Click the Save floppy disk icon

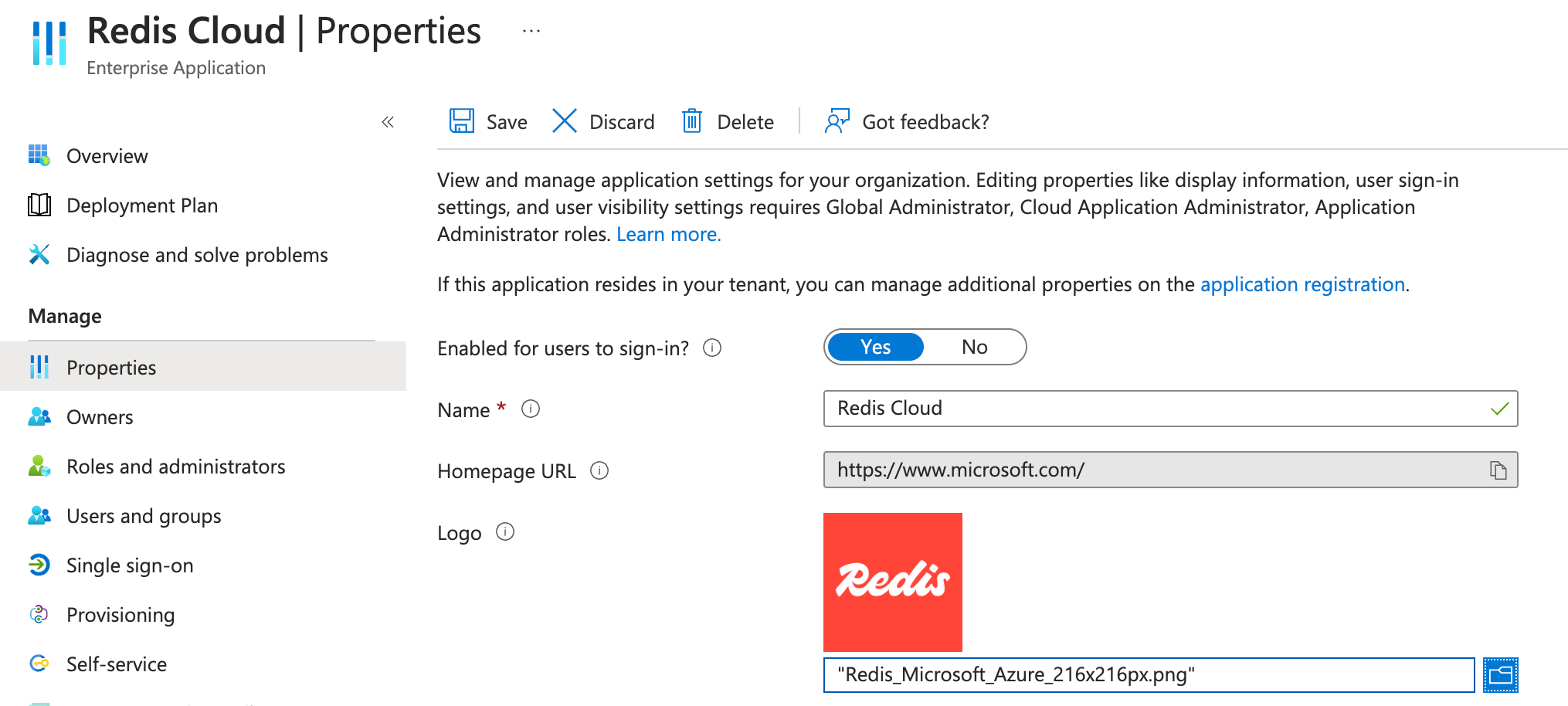462,121
